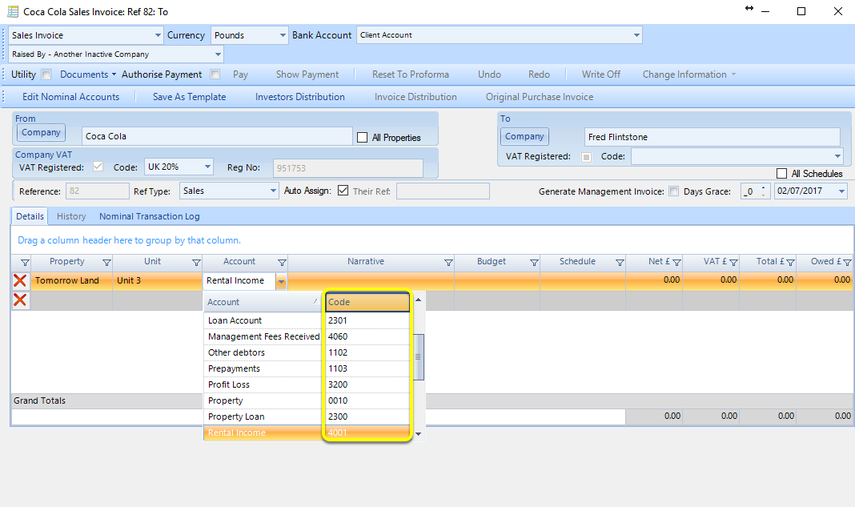Viewport: 855px width, 507px height.
Task: Open the VAT £ column filter icon
Action: coord(733,263)
